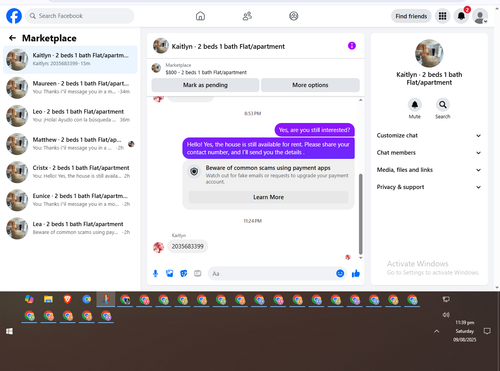Open the Facebook logo home link
The image size is (500, 371).
tap(14, 16)
